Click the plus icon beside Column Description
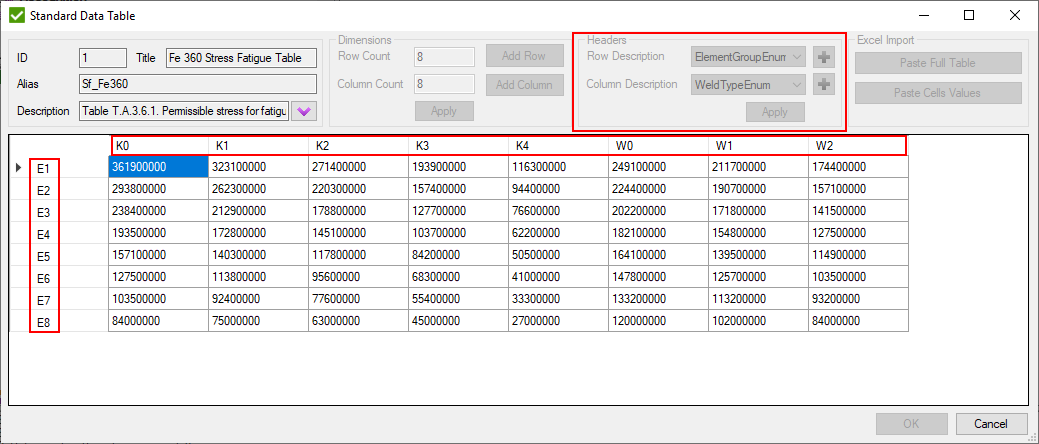1039x444 pixels. 824,84
